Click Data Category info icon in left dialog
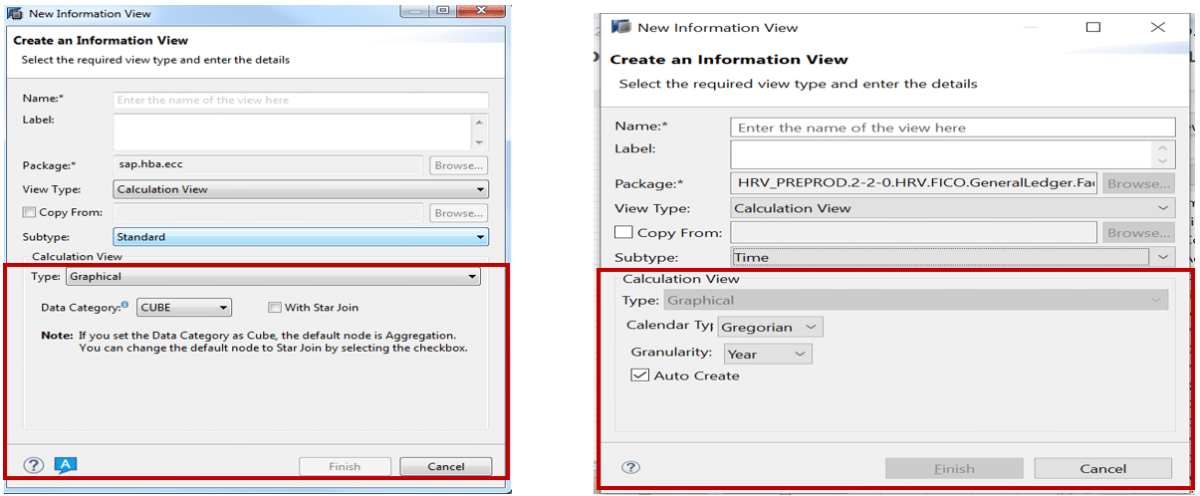 (x=125, y=305)
